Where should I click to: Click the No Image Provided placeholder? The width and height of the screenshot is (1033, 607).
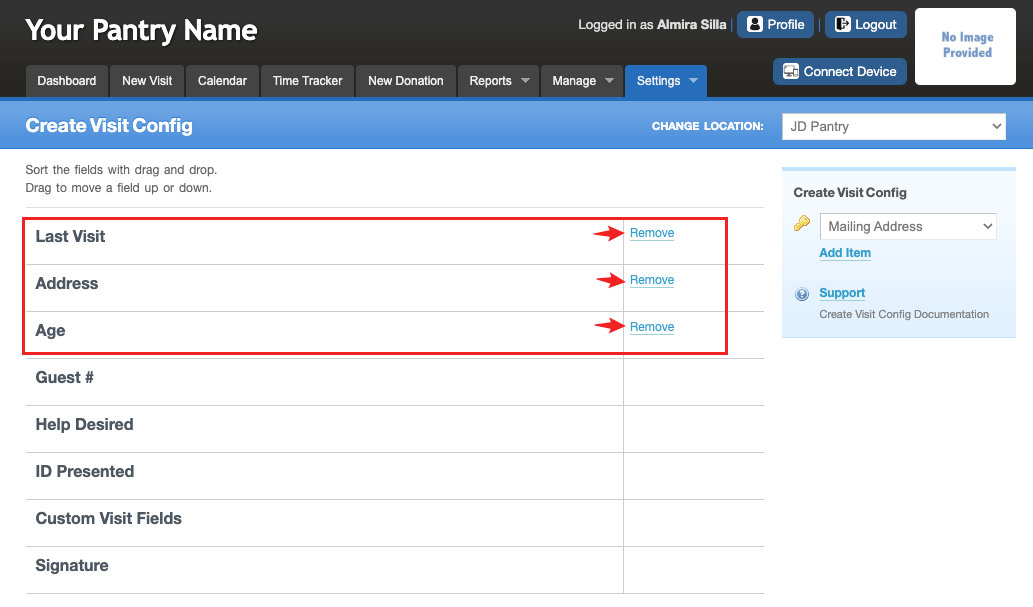(x=965, y=46)
